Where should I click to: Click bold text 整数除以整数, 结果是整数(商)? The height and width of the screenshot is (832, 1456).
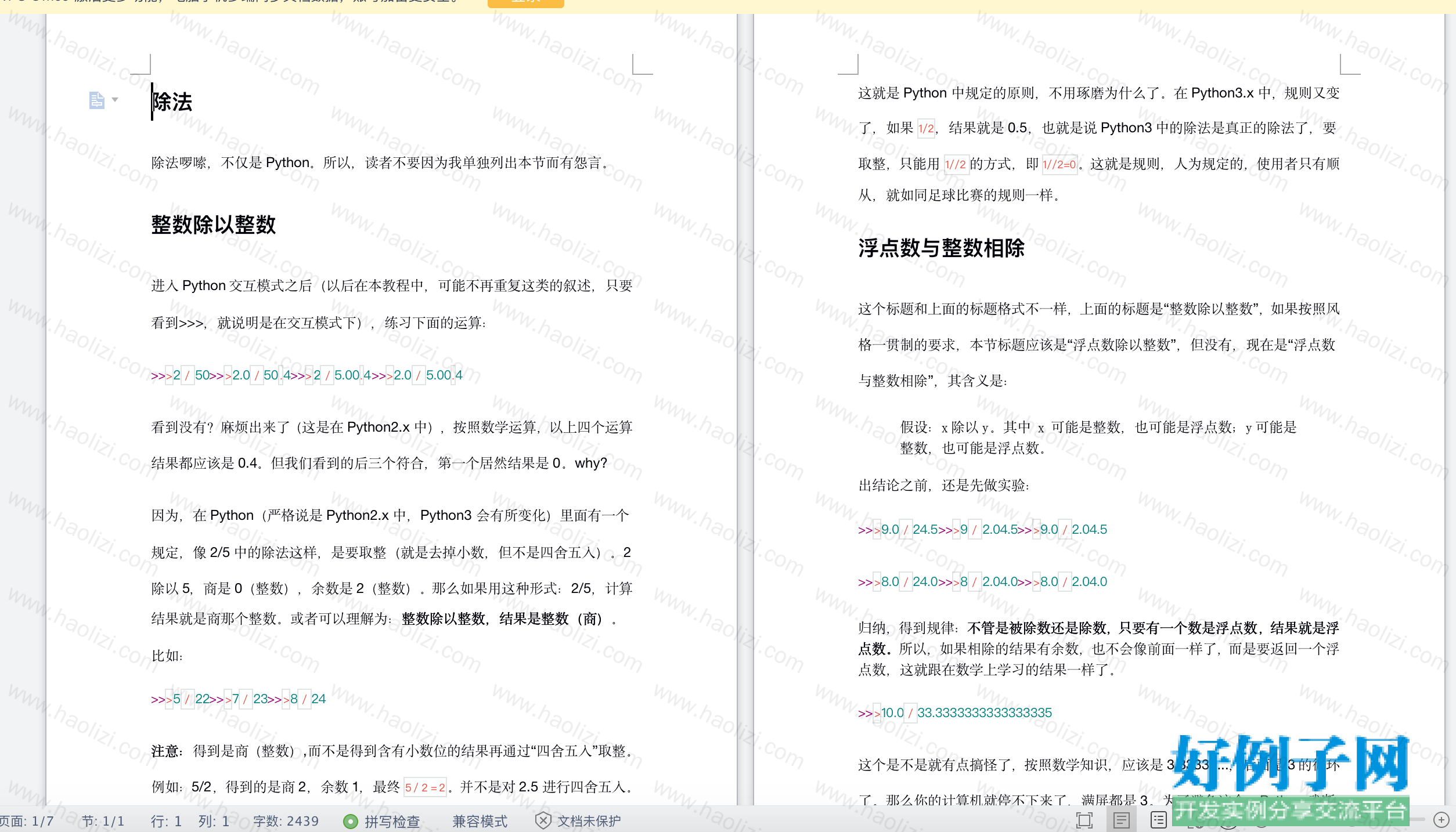click(504, 619)
